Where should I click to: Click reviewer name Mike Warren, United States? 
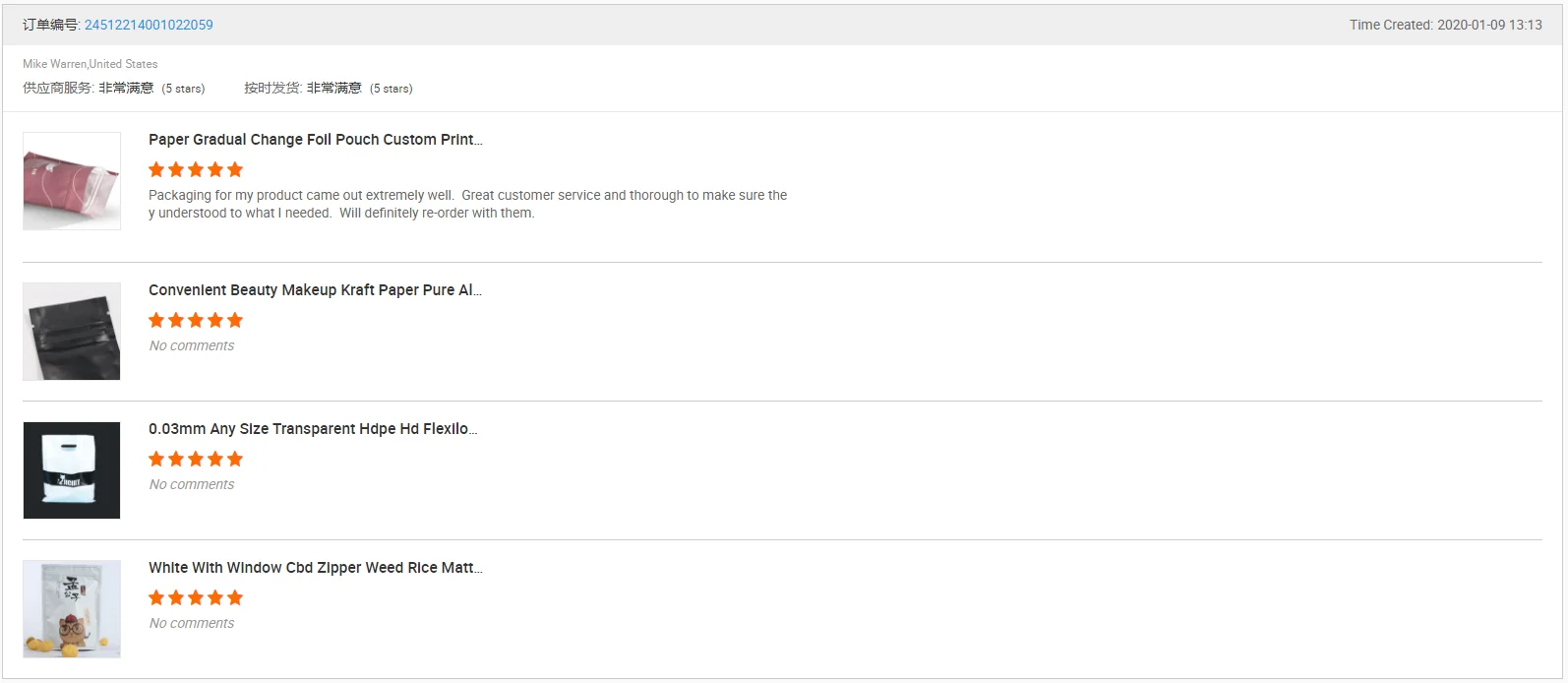(90, 64)
